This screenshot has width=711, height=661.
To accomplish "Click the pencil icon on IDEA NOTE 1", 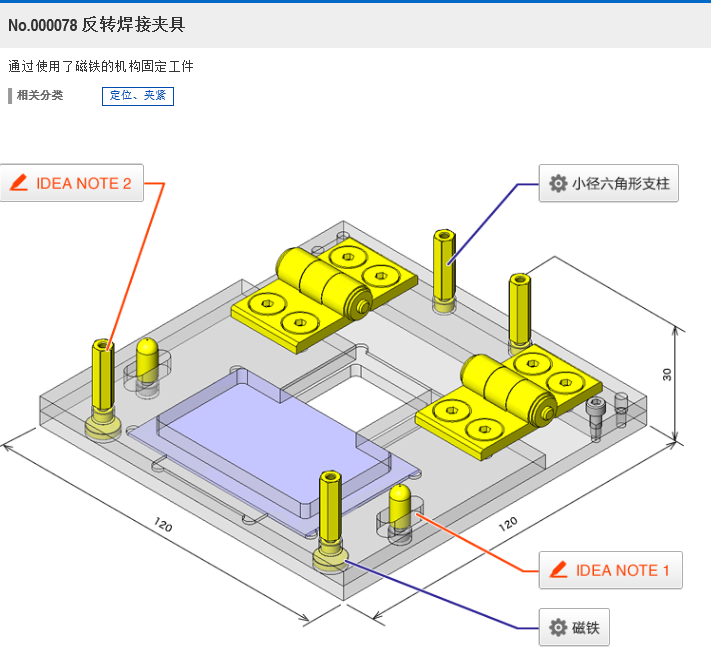I will [559, 570].
